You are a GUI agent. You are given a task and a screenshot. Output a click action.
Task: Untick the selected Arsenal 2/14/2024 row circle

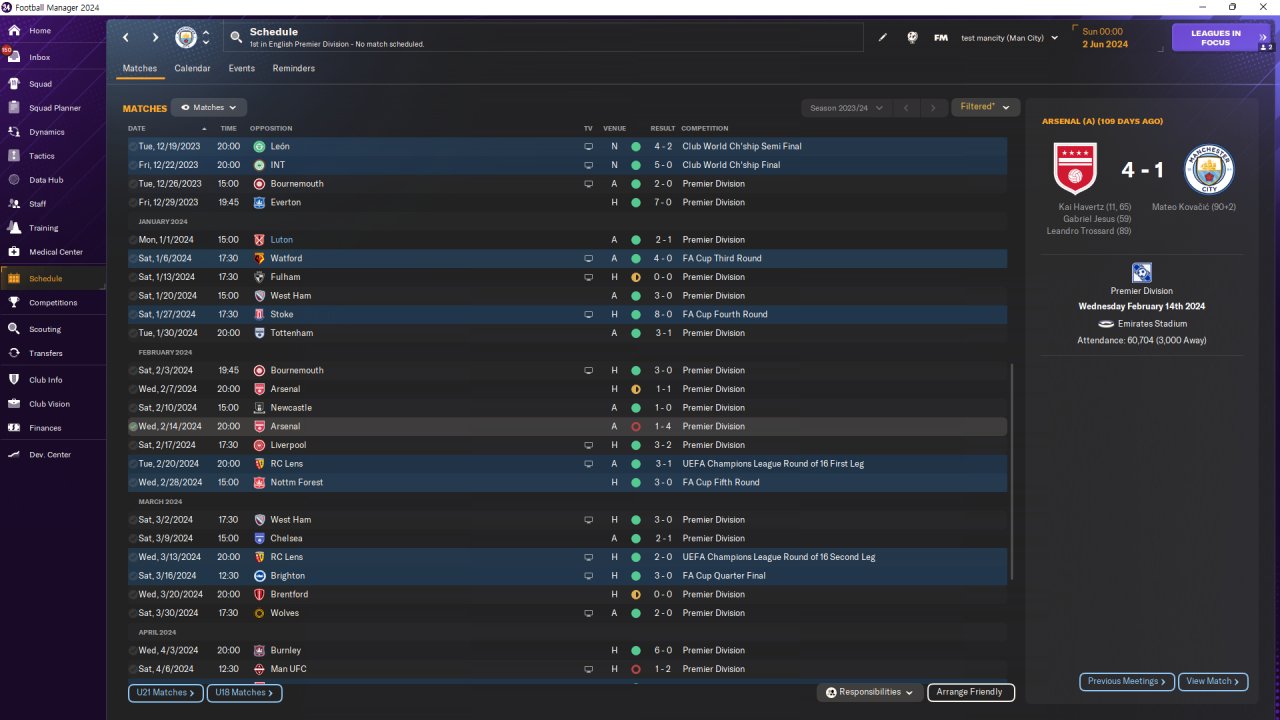(x=133, y=427)
